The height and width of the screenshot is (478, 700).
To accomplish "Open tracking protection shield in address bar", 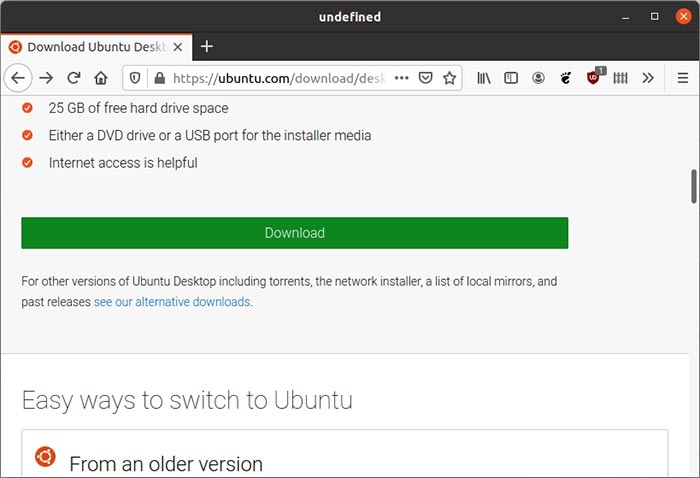I will [135, 79].
